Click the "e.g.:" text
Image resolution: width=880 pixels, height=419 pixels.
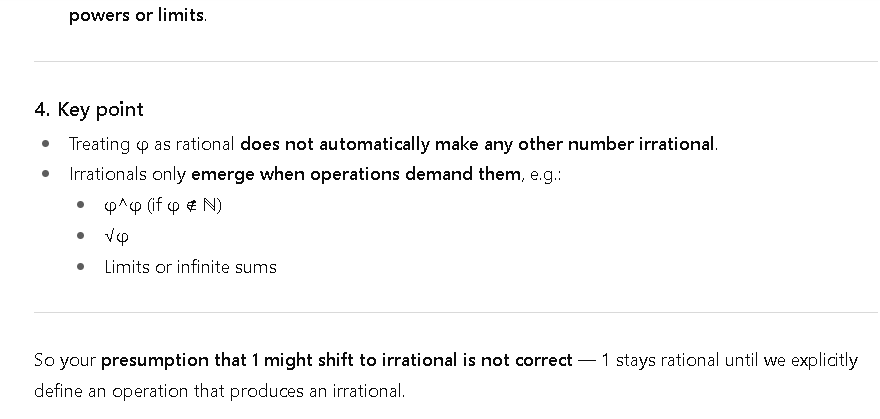click(x=545, y=174)
